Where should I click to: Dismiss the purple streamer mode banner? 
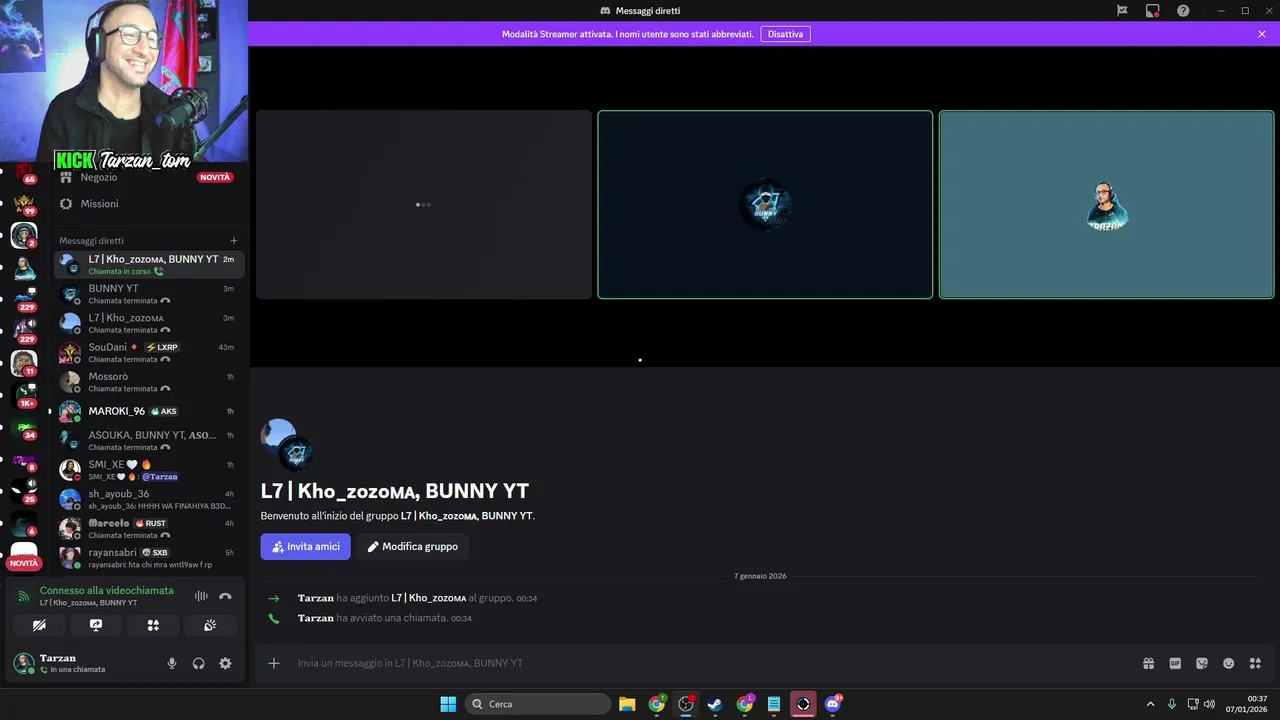1262,34
